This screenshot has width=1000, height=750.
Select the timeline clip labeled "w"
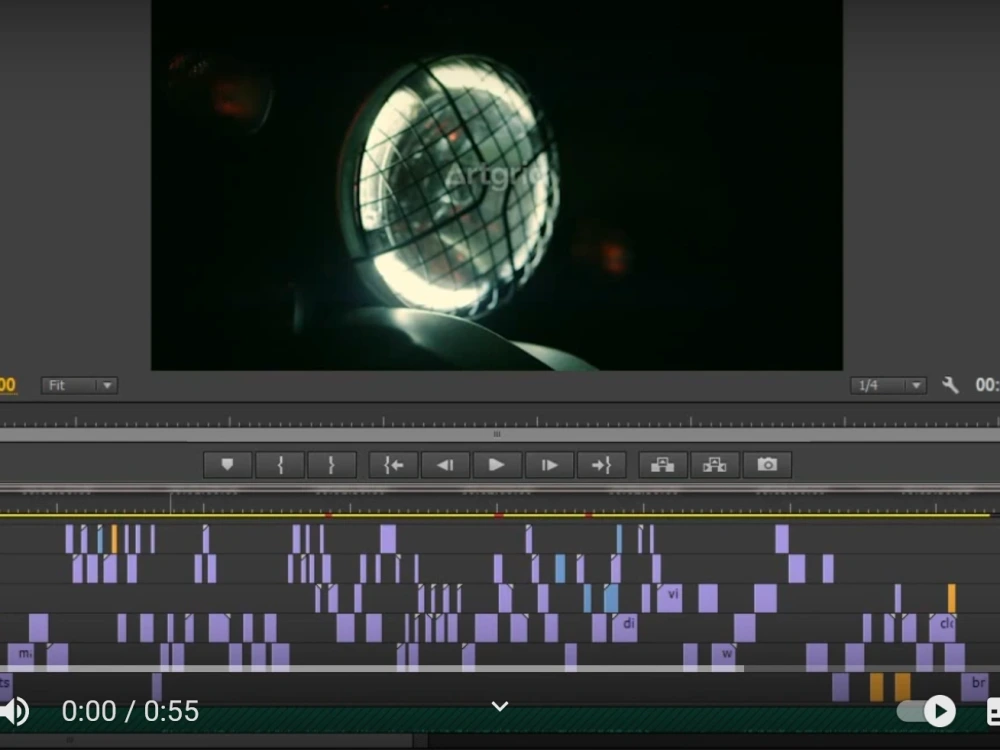click(x=724, y=657)
